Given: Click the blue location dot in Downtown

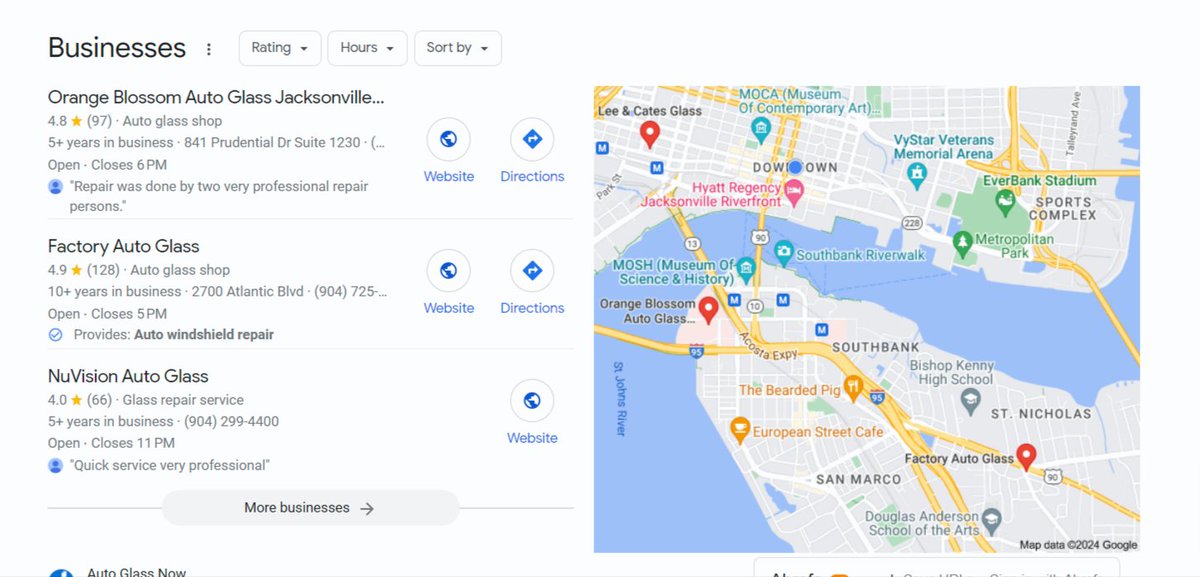Looking at the screenshot, I should (795, 167).
